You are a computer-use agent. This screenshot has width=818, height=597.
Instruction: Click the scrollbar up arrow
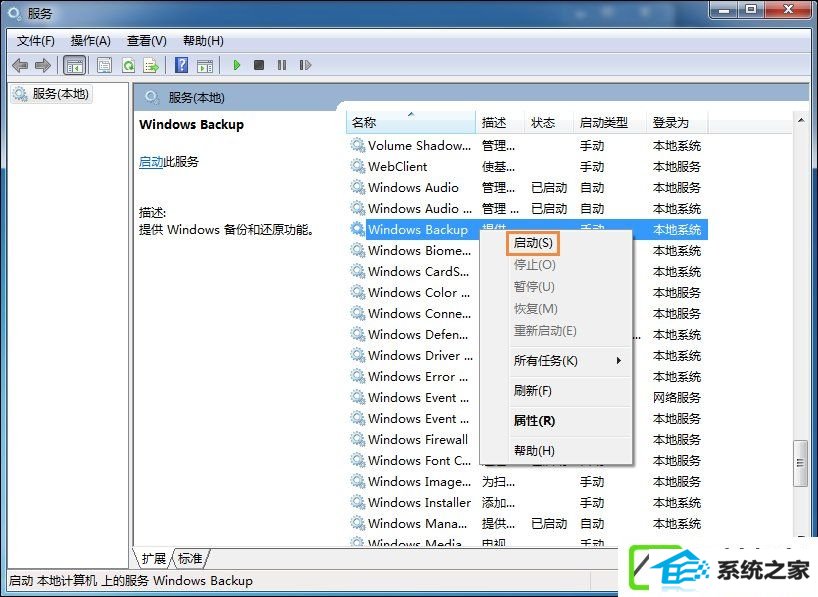801,121
